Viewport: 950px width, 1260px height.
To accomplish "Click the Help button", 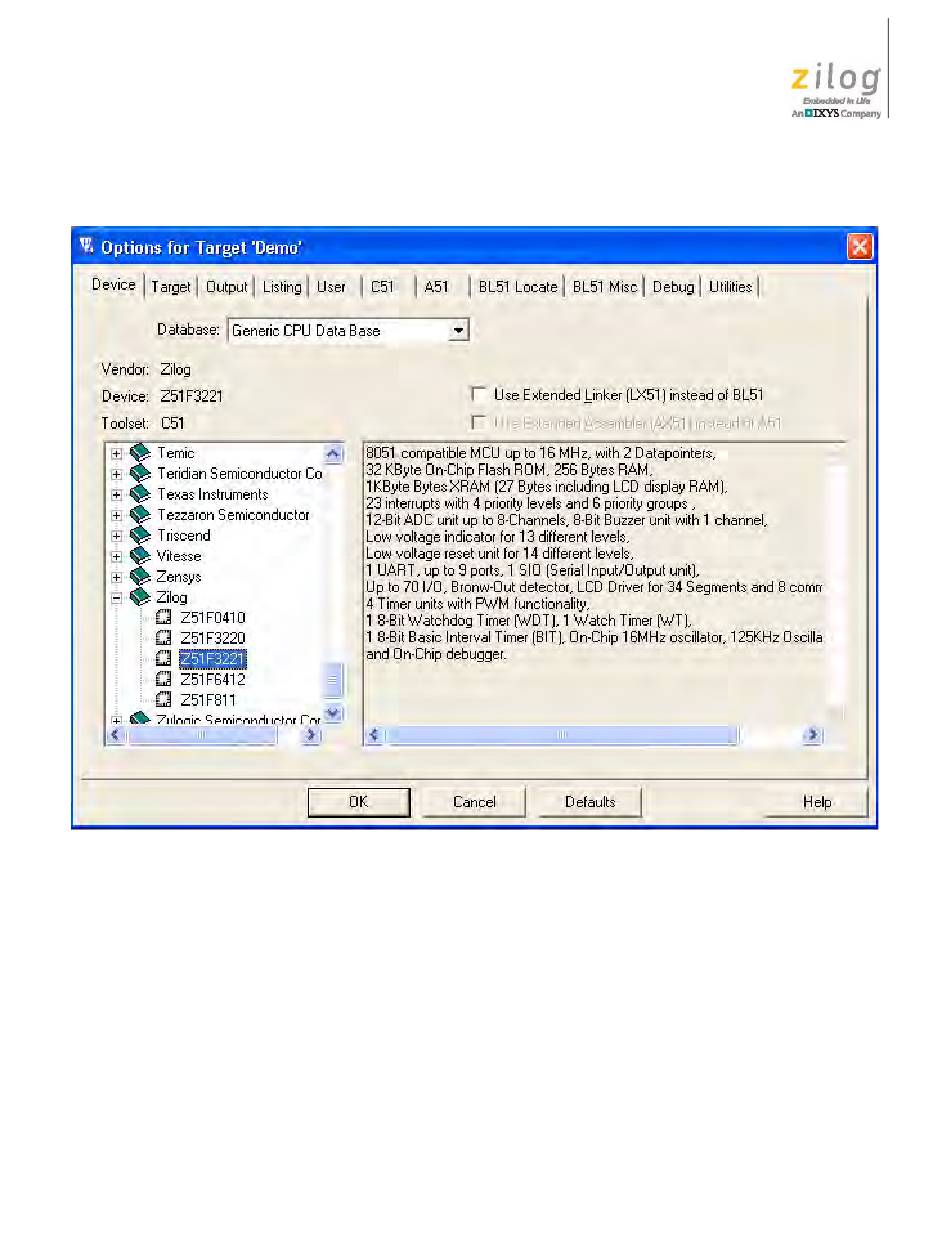I will [817, 802].
